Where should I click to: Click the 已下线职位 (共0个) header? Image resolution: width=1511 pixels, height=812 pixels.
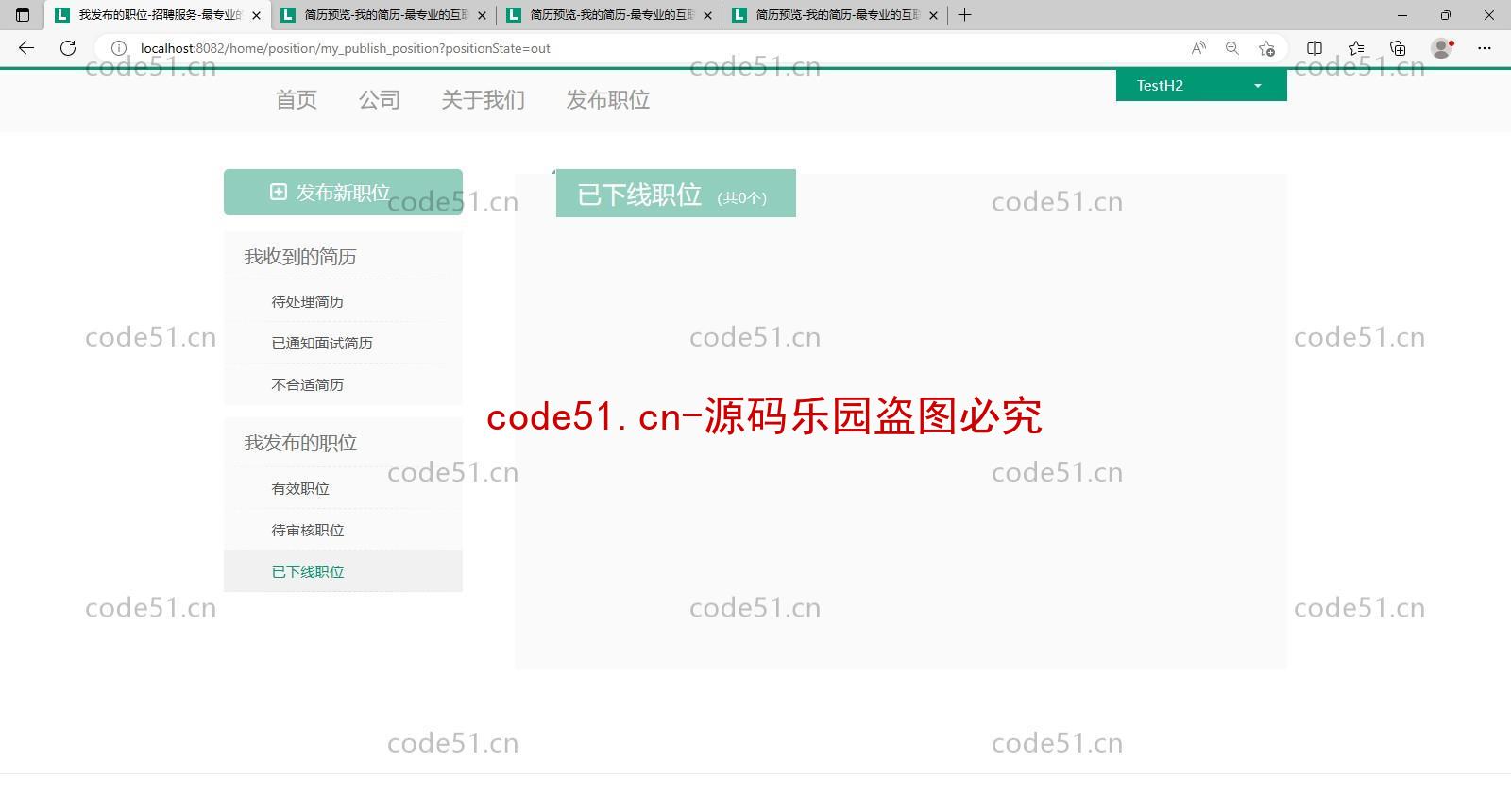(x=676, y=194)
